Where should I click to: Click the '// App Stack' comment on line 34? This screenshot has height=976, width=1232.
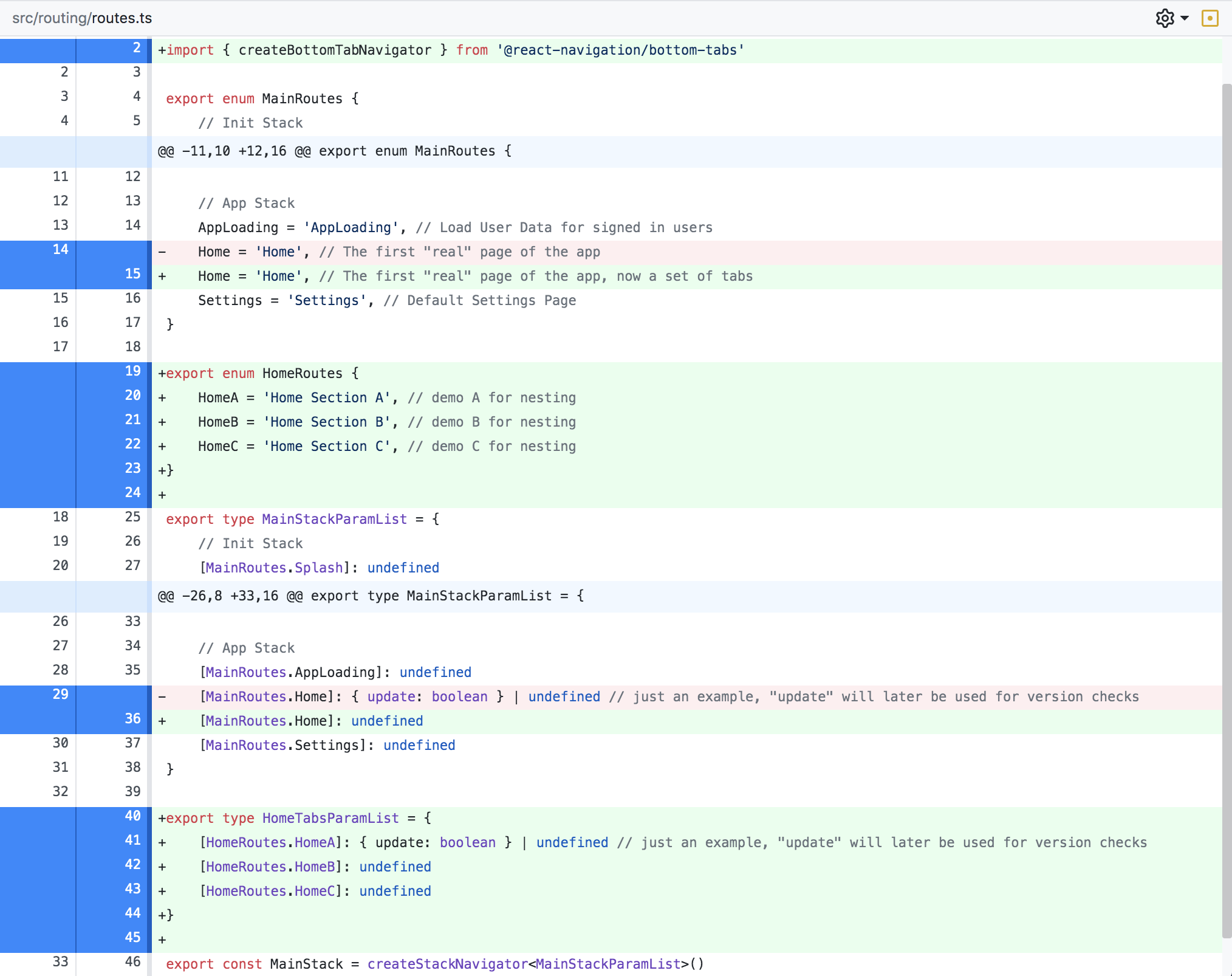point(246,648)
